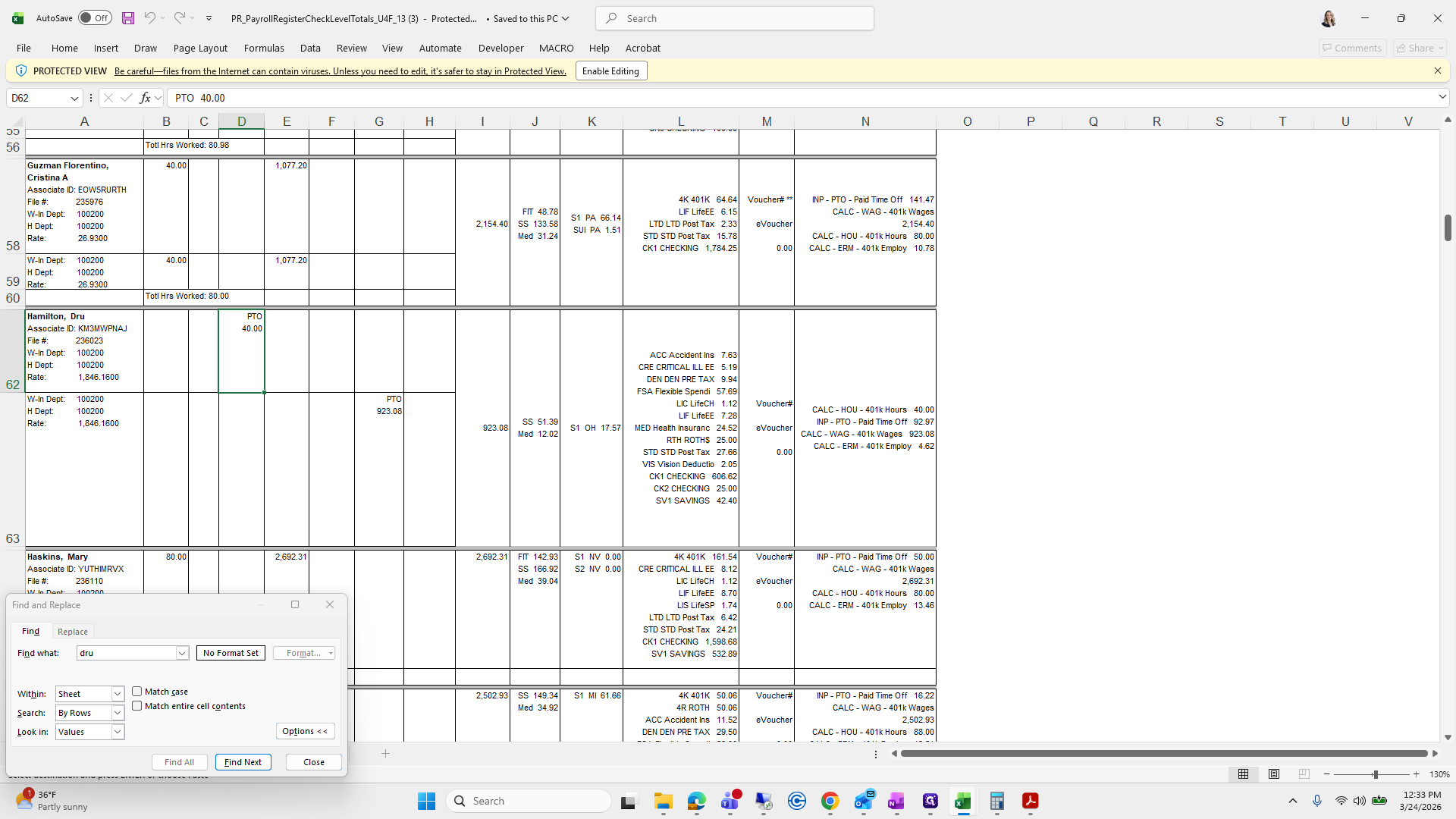Click the zoom slider in status bar
The image size is (1456, 819).
1374,774
